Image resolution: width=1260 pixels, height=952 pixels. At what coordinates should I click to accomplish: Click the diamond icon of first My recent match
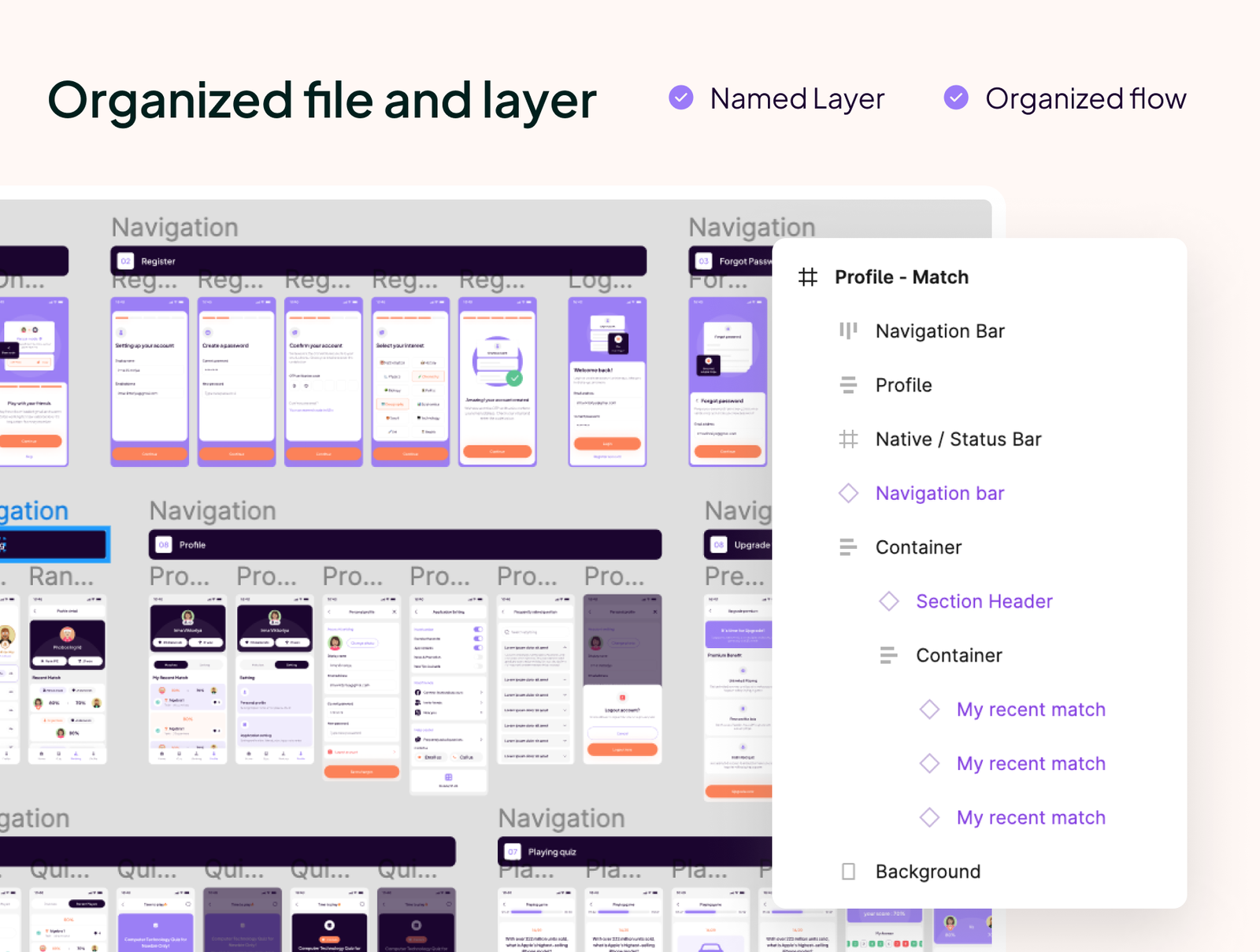tap(929, 709)
